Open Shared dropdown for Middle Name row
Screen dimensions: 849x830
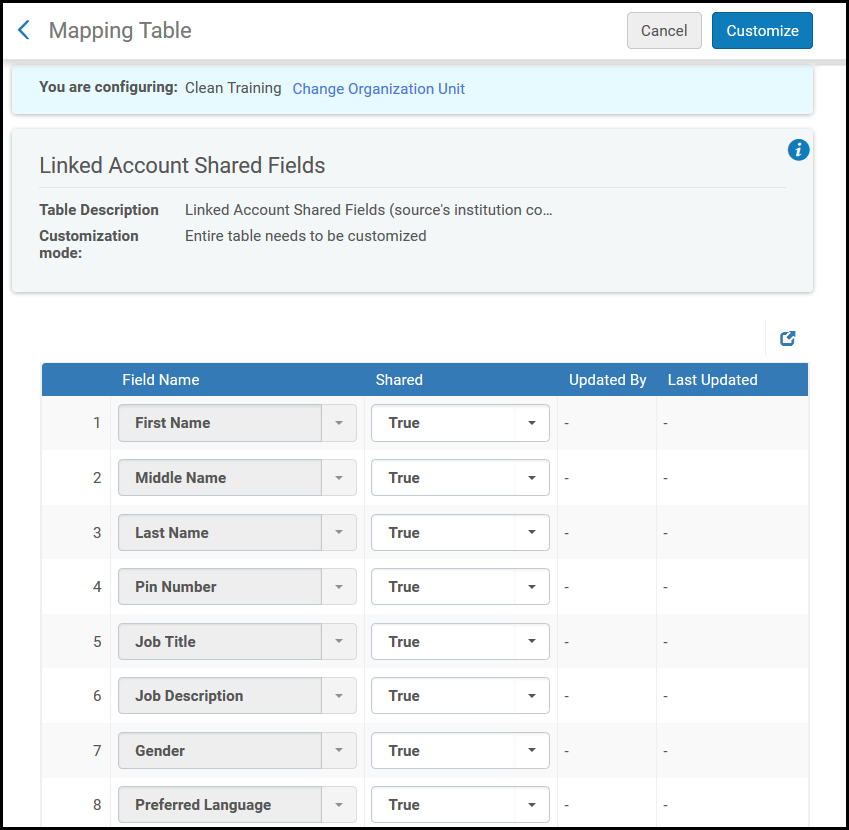pyautogui.click(x=460, y=478)
